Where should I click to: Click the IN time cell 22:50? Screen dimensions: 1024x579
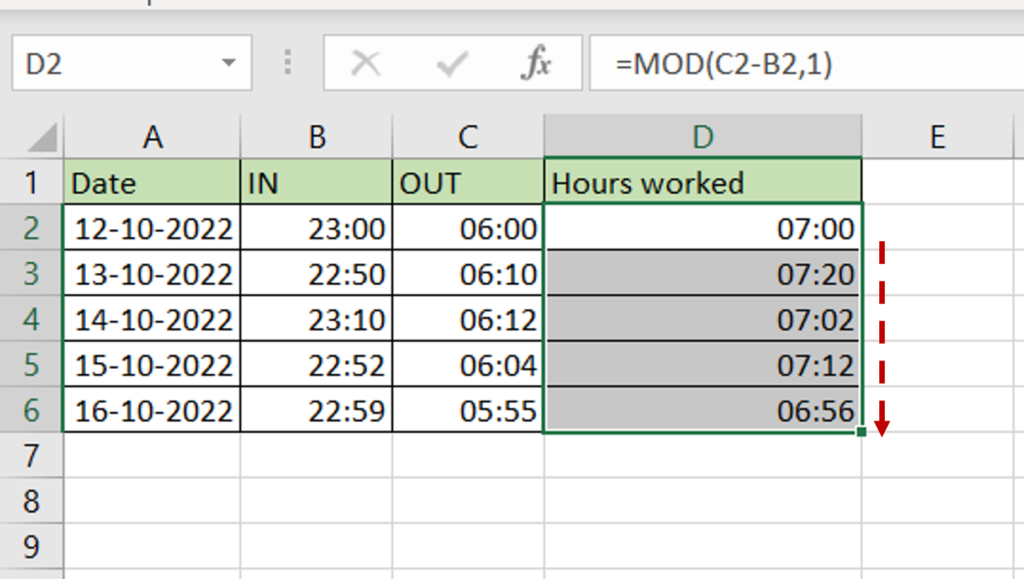[x=317, y=274]
